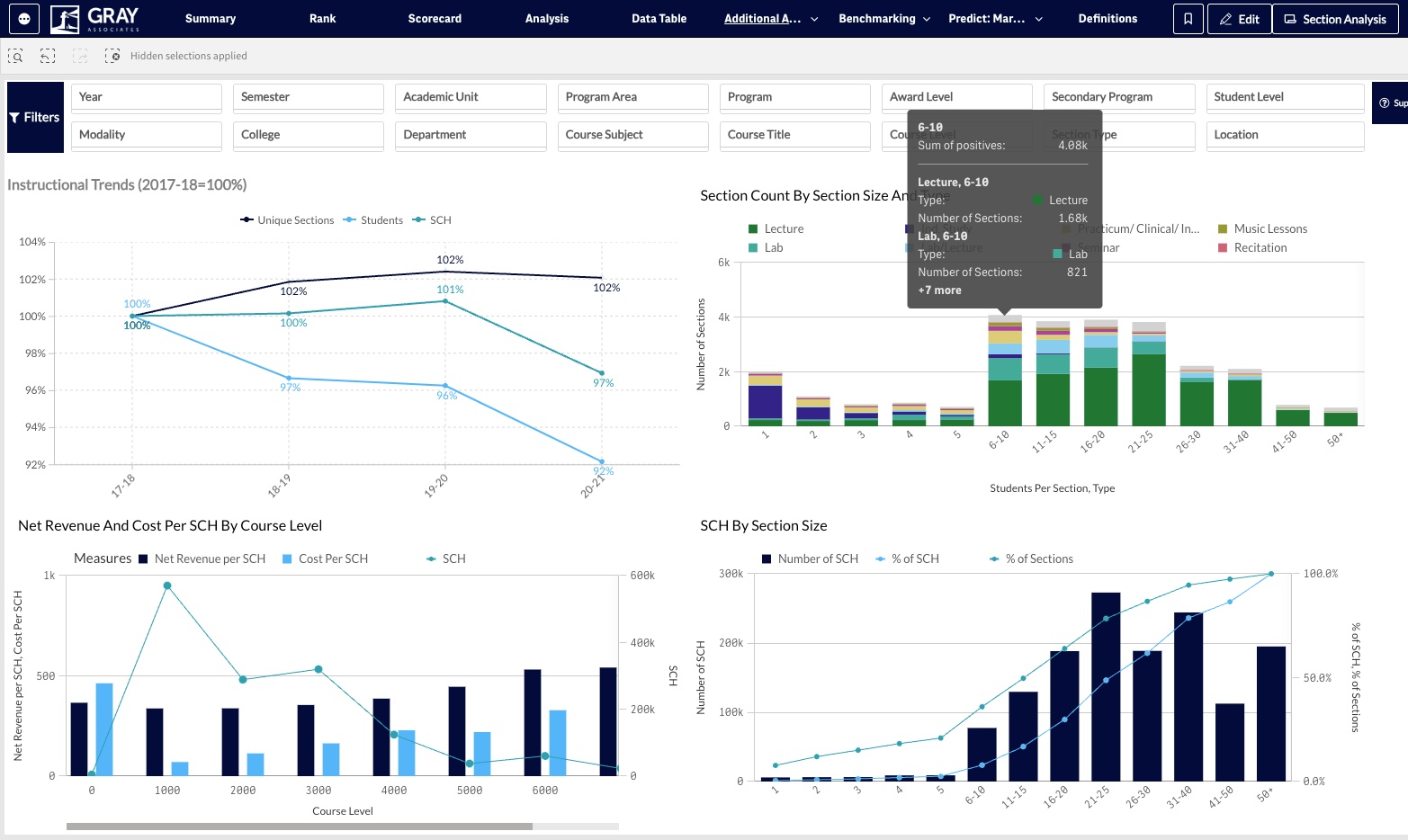Open the Data Table tab

659,19
